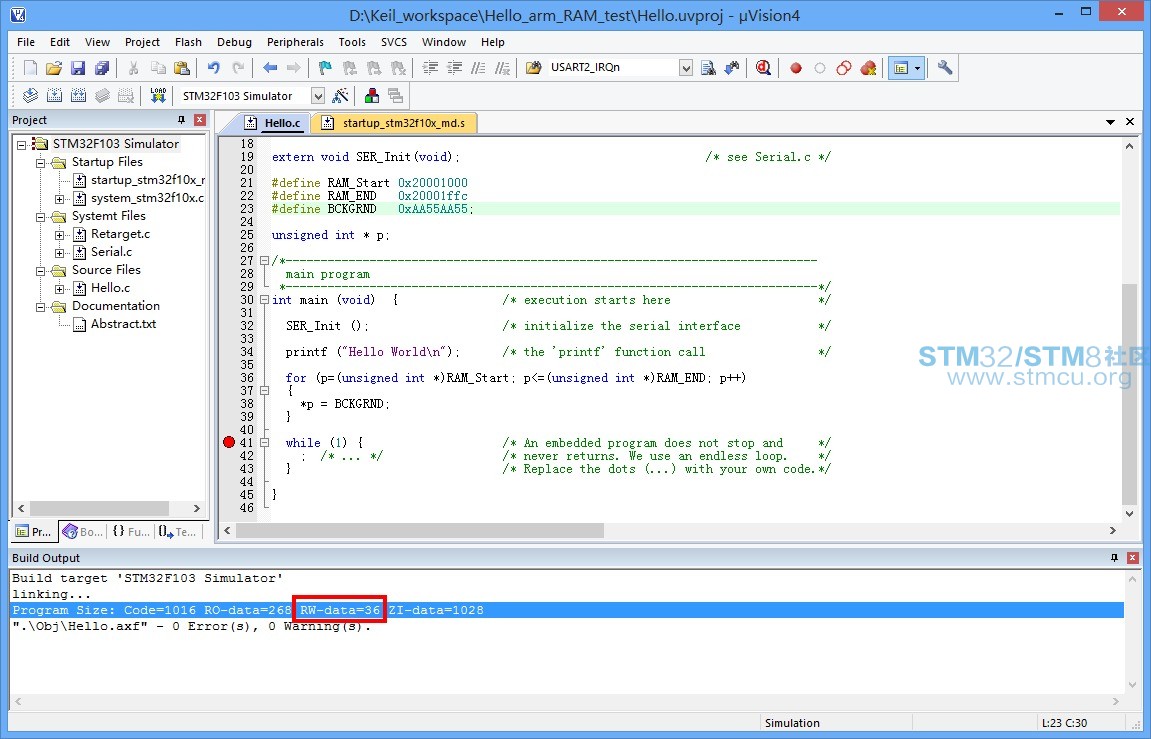The height and width of the screenshot is (739, 1151).
Task: Open the Debug menu
Action: click(x=234, y=42)
